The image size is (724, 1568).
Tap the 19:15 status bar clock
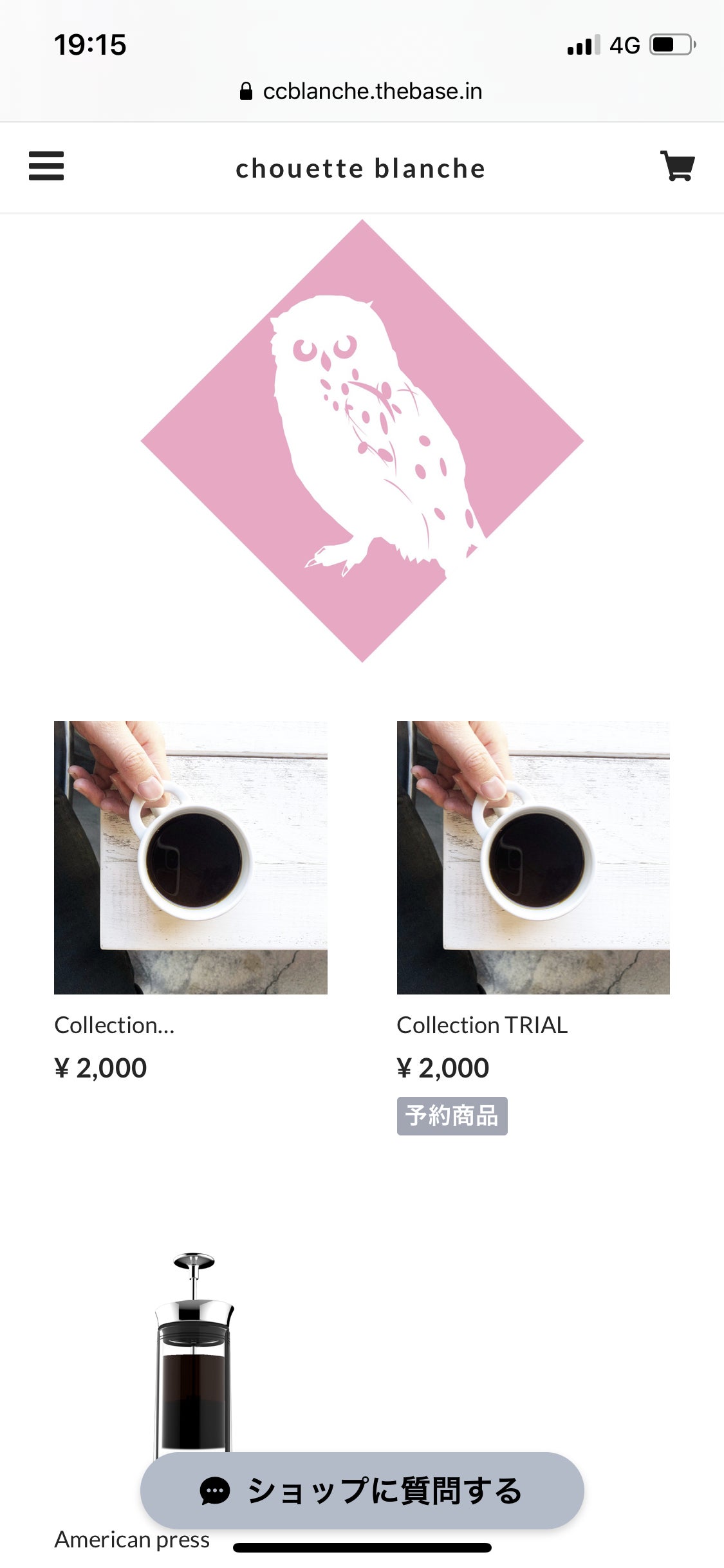click(90, 45)
